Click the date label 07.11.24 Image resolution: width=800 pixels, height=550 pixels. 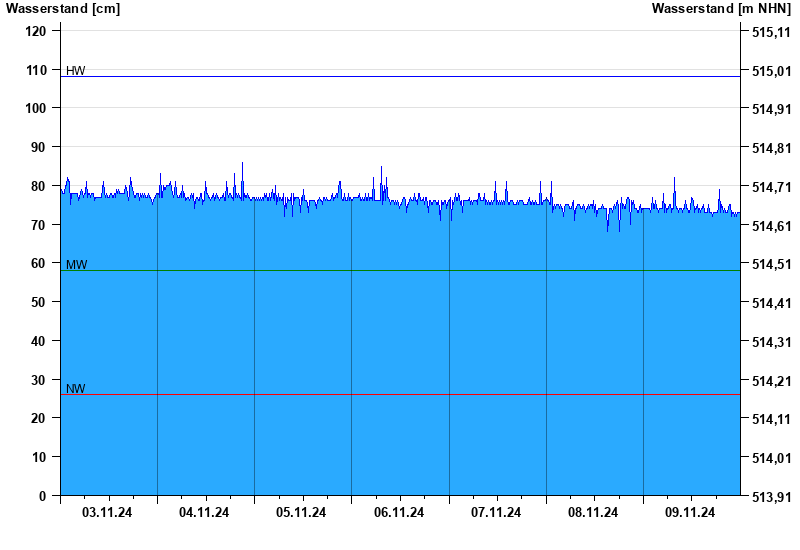[x=496, y=512]
